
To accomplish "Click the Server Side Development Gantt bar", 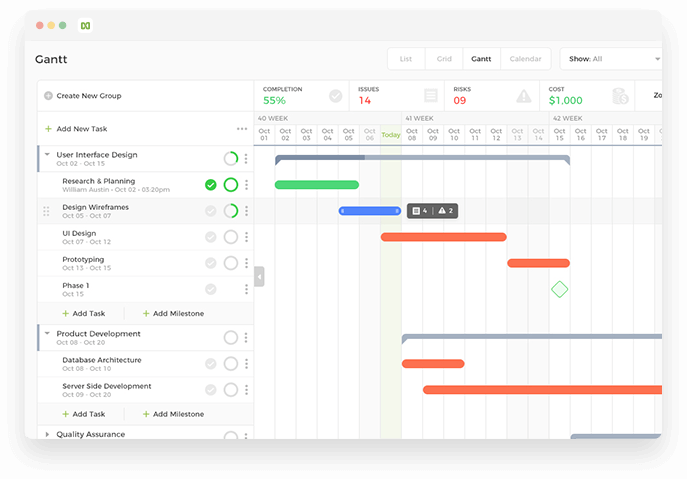I will pos(542,390).
